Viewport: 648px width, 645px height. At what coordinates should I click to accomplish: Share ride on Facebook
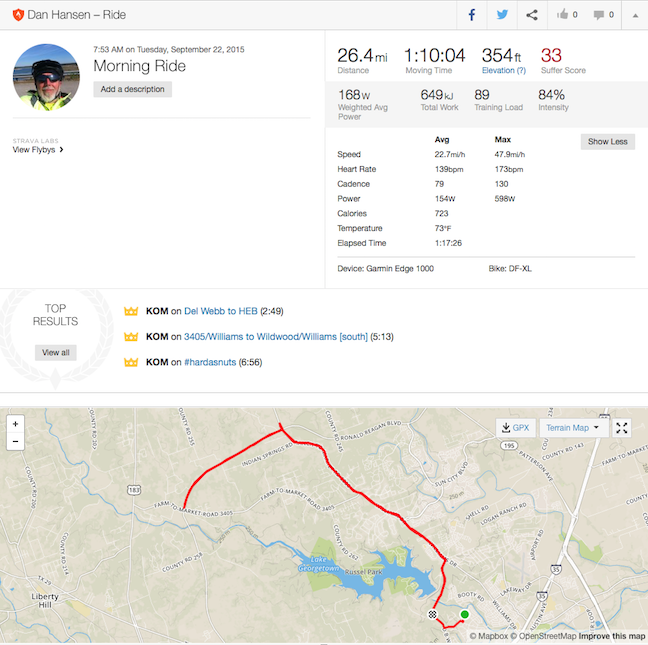click(472, 15)
